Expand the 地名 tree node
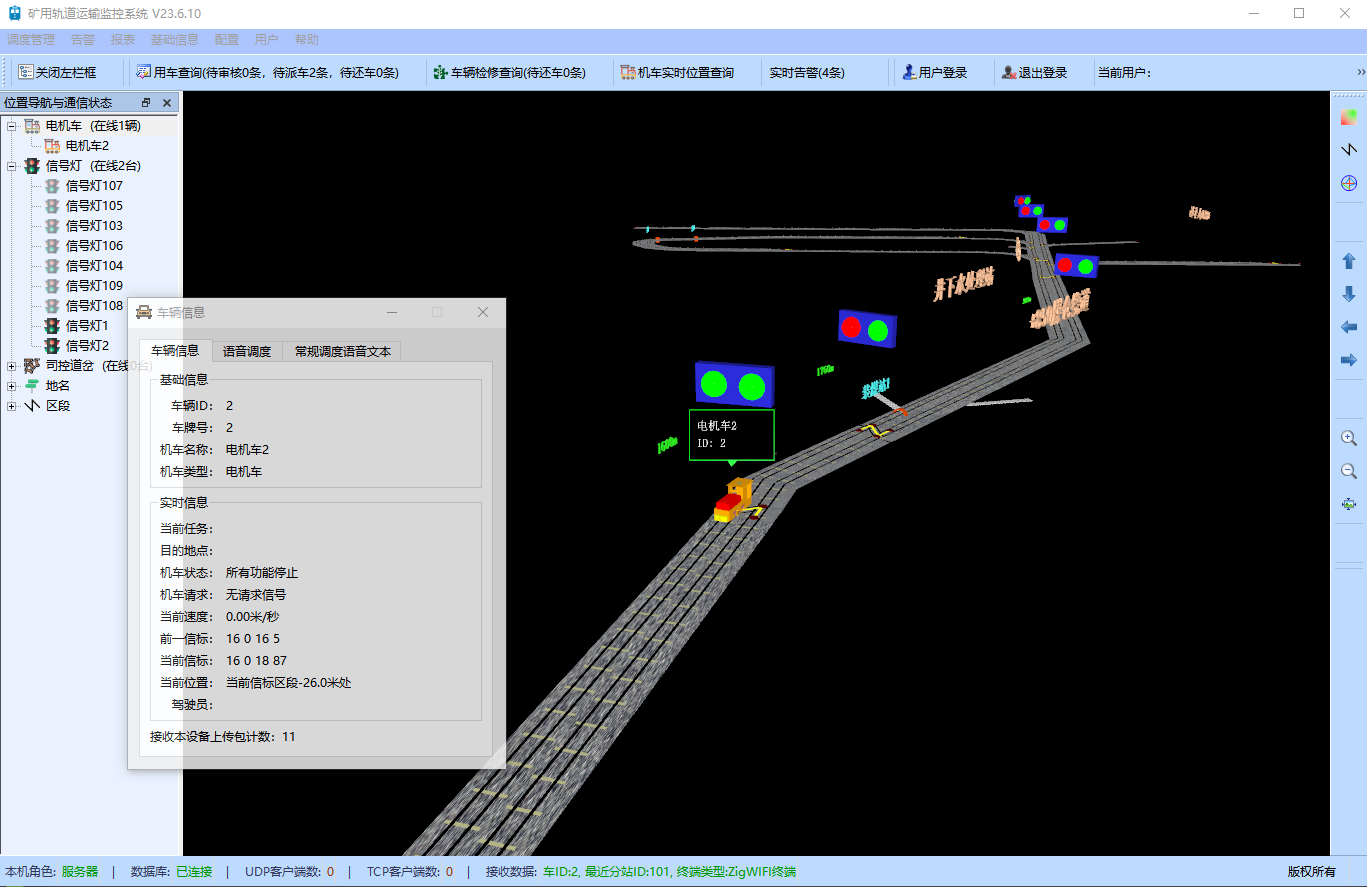The width and height of the screenshot is (1367, 887). tap(11, 386)
